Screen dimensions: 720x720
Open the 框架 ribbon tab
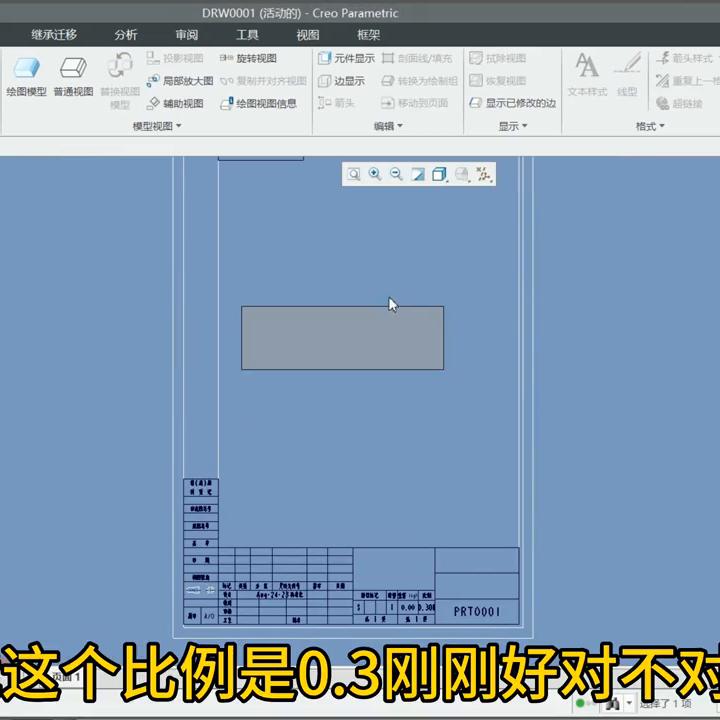pyautogui.click(x=368, y=34)
